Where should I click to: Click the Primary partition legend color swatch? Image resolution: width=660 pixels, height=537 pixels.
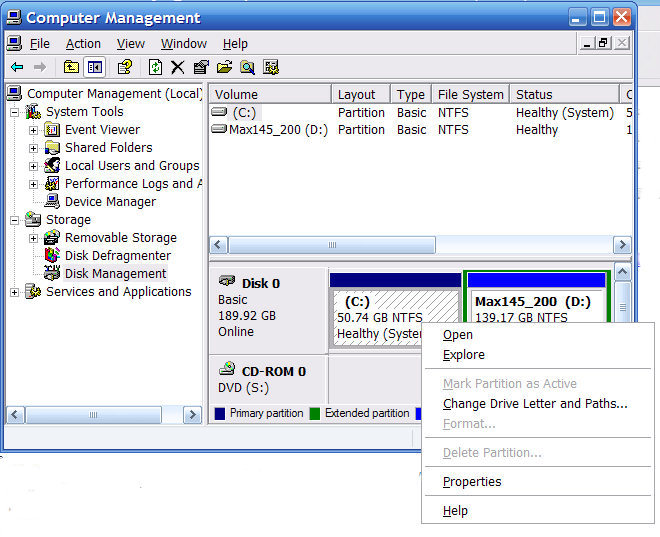220,413
